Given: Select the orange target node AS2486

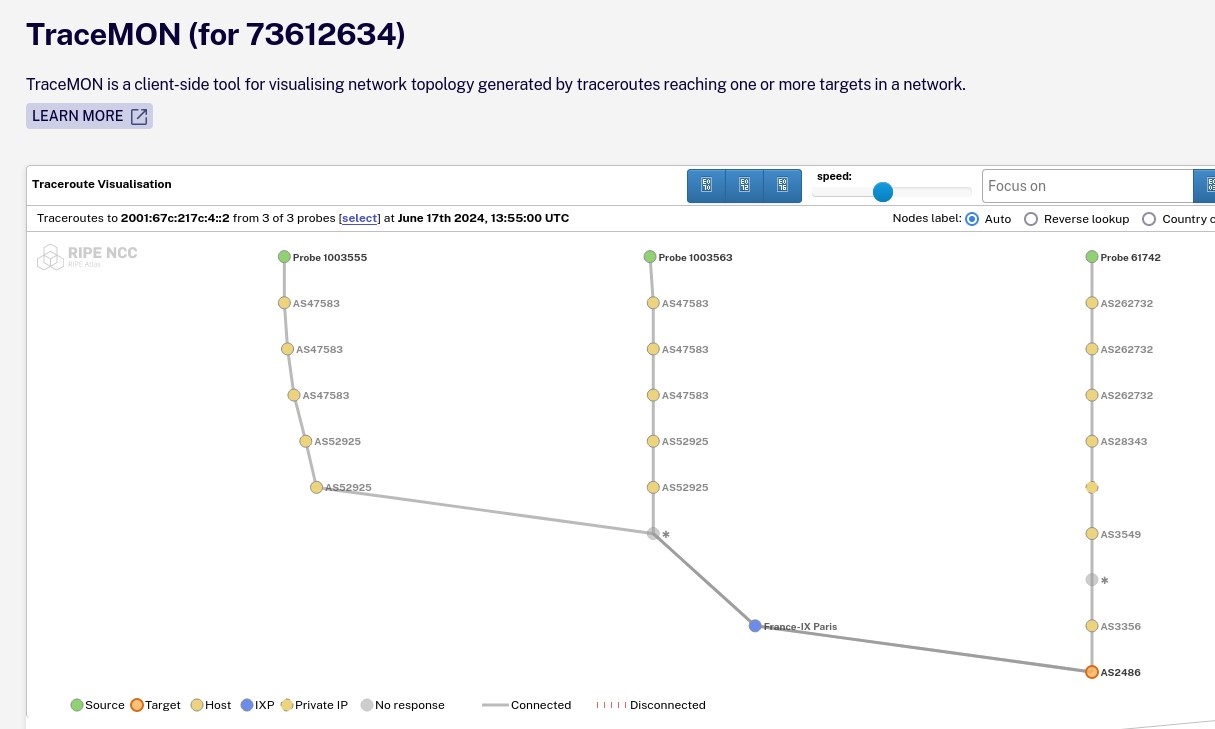Looking at the screenshot, I should coord(1092,672).
